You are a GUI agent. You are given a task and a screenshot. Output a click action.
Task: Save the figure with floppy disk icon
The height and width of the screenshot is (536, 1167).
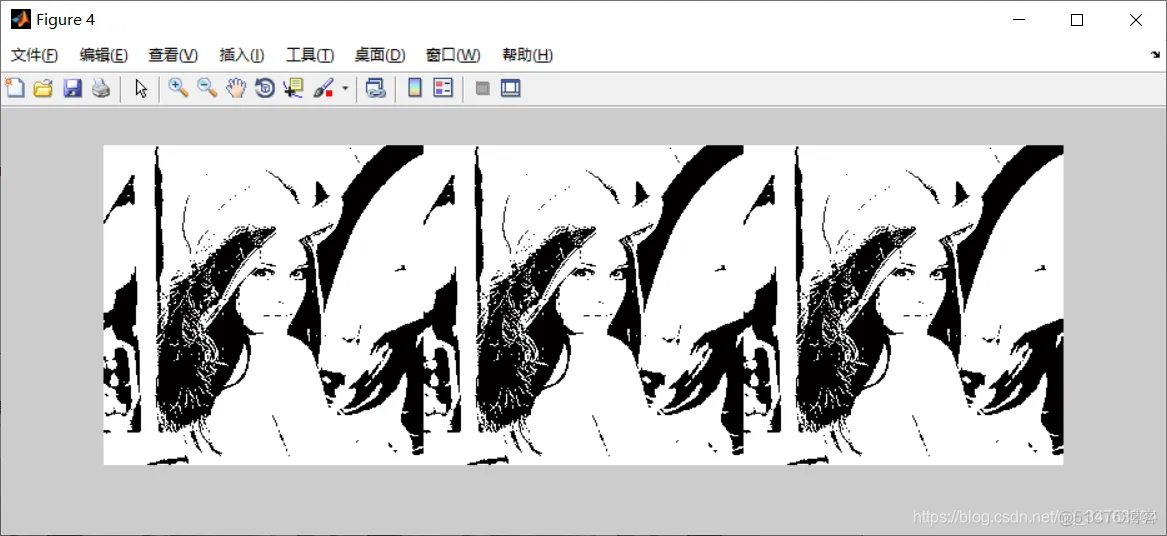pyautogui.click(x=72, y=89)
